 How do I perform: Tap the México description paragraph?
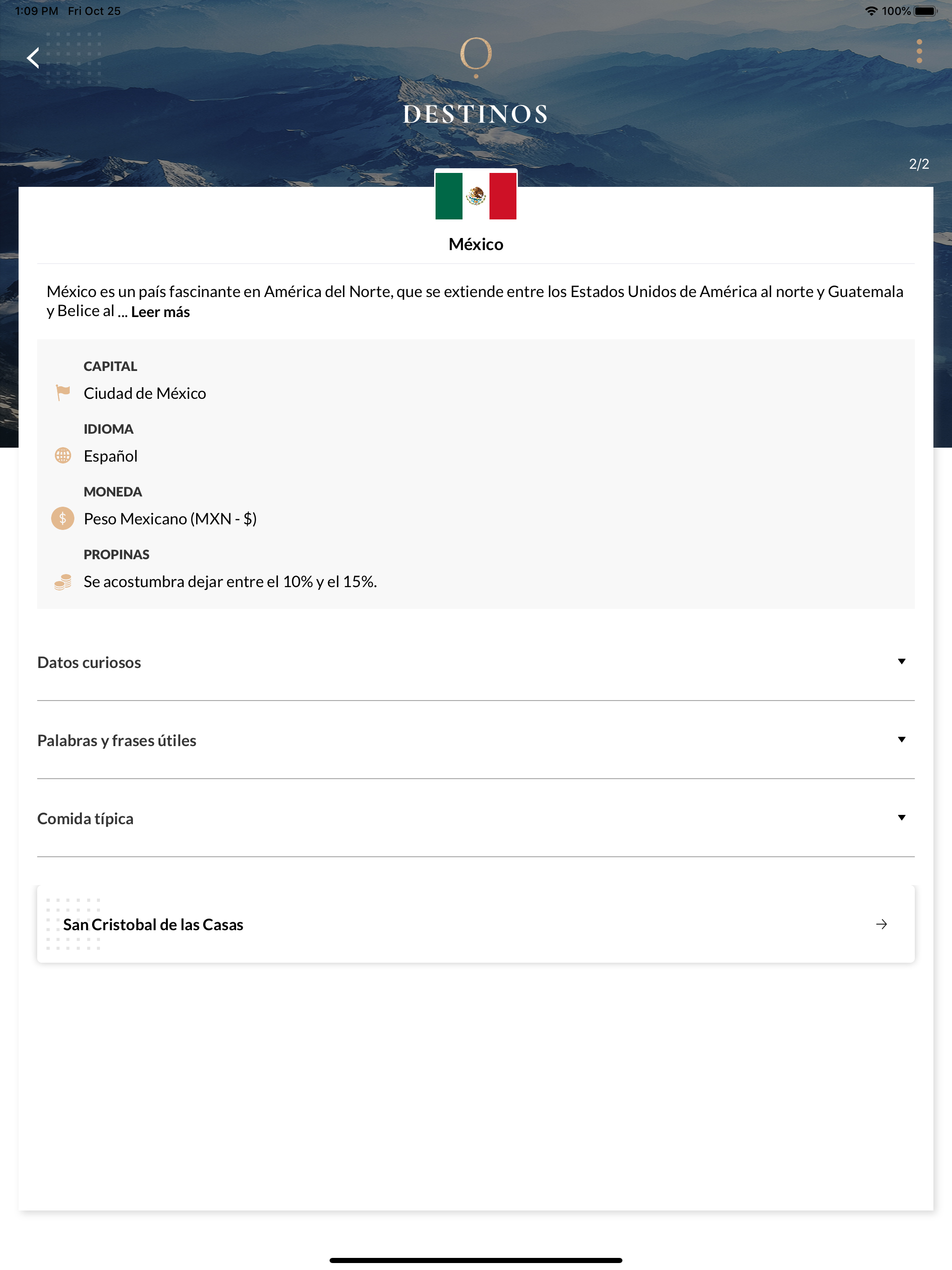tap(475, 301)
